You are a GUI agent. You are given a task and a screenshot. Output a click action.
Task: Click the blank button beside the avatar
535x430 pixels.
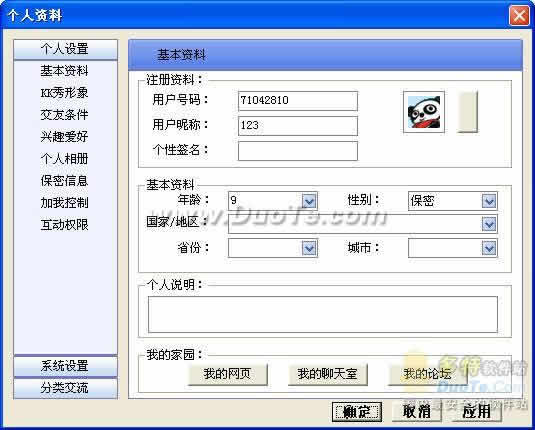point(467,112)
